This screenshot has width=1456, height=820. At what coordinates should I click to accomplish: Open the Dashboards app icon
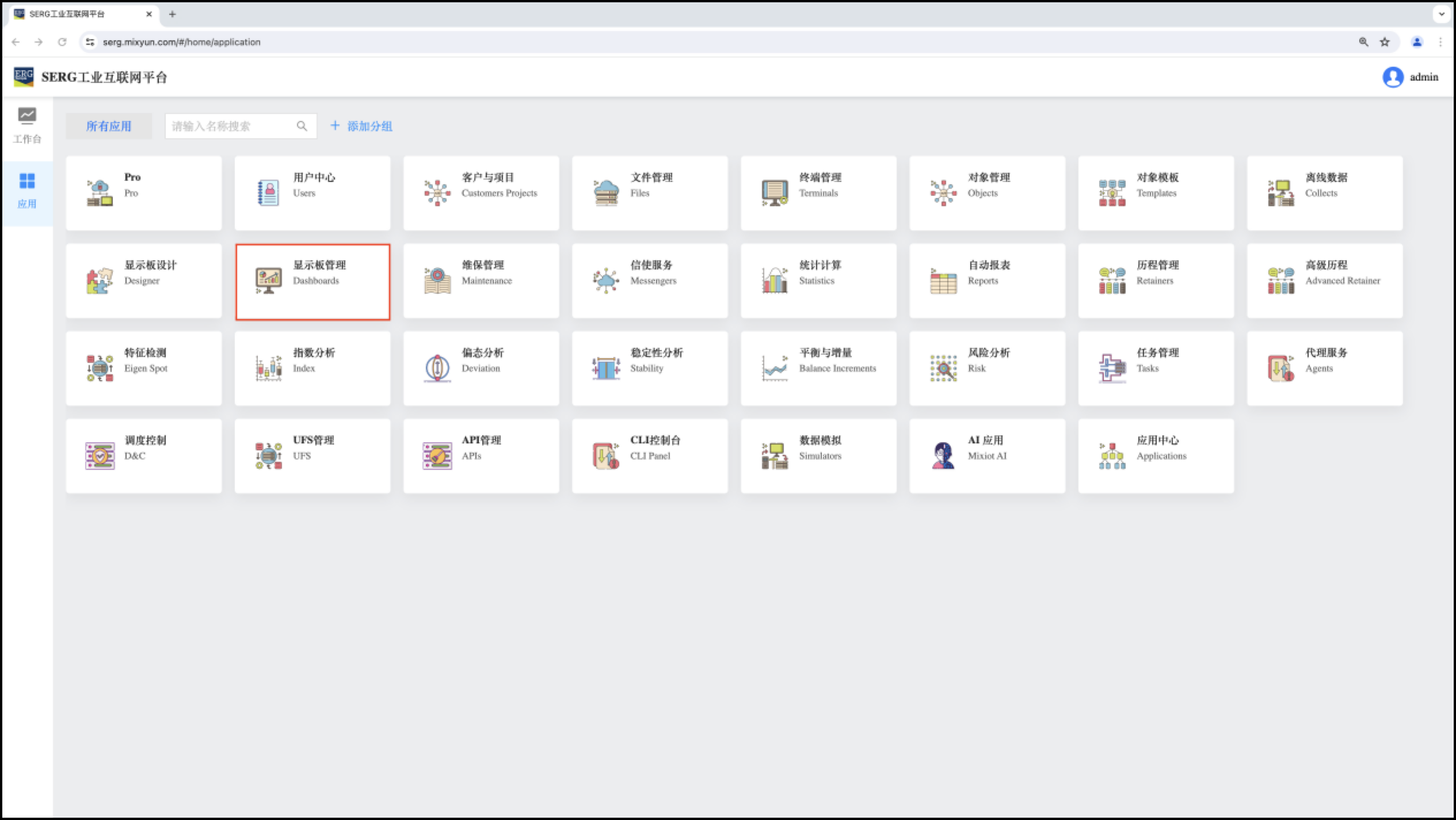268,280
